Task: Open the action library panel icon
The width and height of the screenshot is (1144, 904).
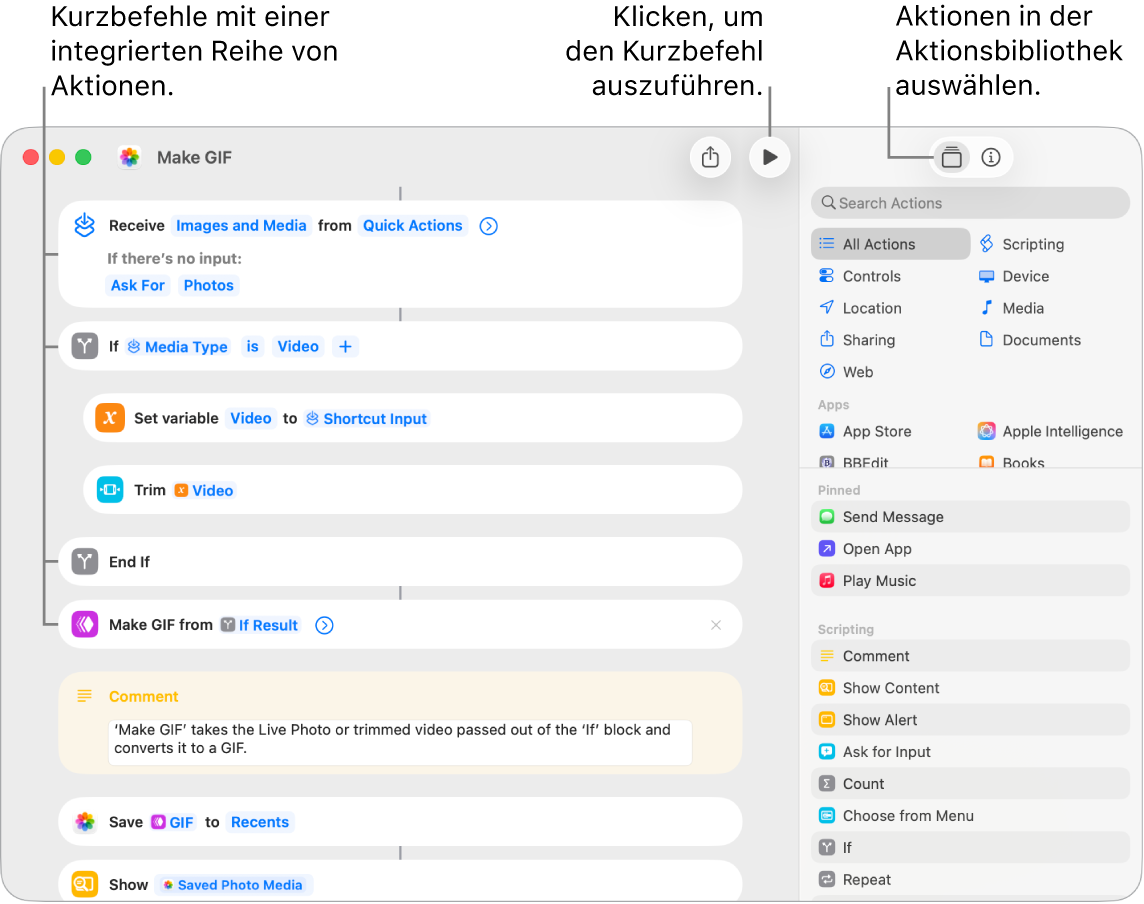Action: click(x=951, y=157)
